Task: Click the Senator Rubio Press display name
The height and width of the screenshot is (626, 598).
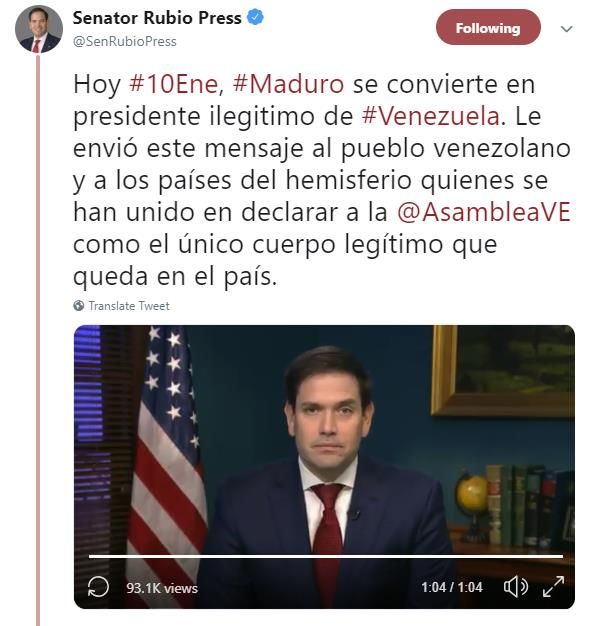Action: (x=157, y=18)
